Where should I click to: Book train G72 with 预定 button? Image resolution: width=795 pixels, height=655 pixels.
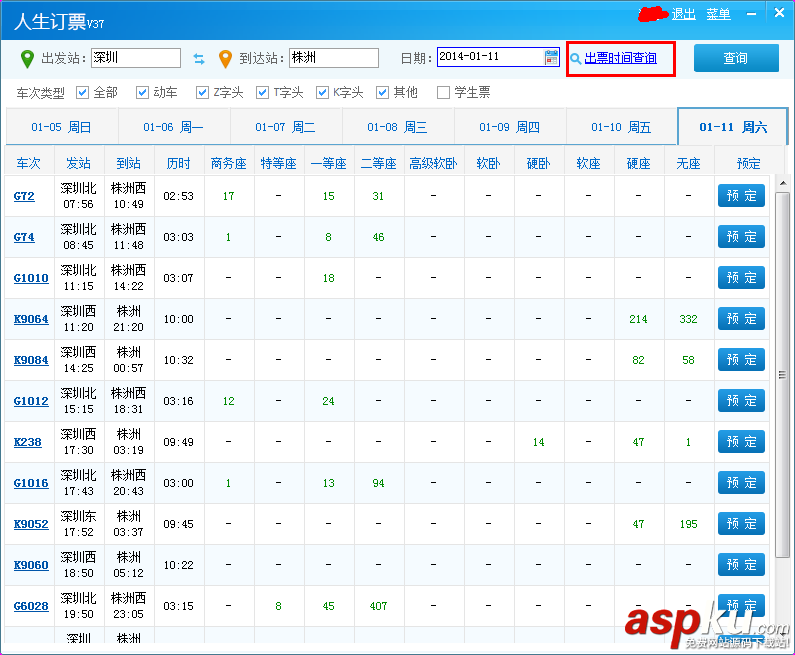click(741, 196)
